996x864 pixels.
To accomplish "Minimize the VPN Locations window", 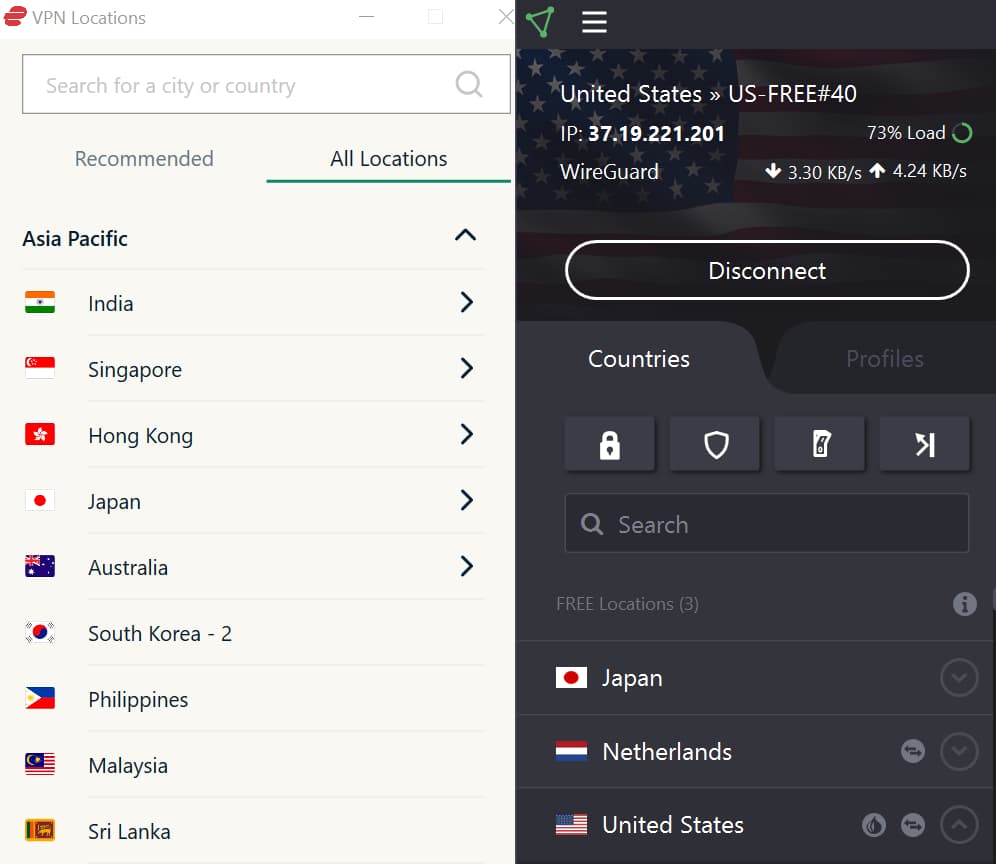I will point(367,17).
